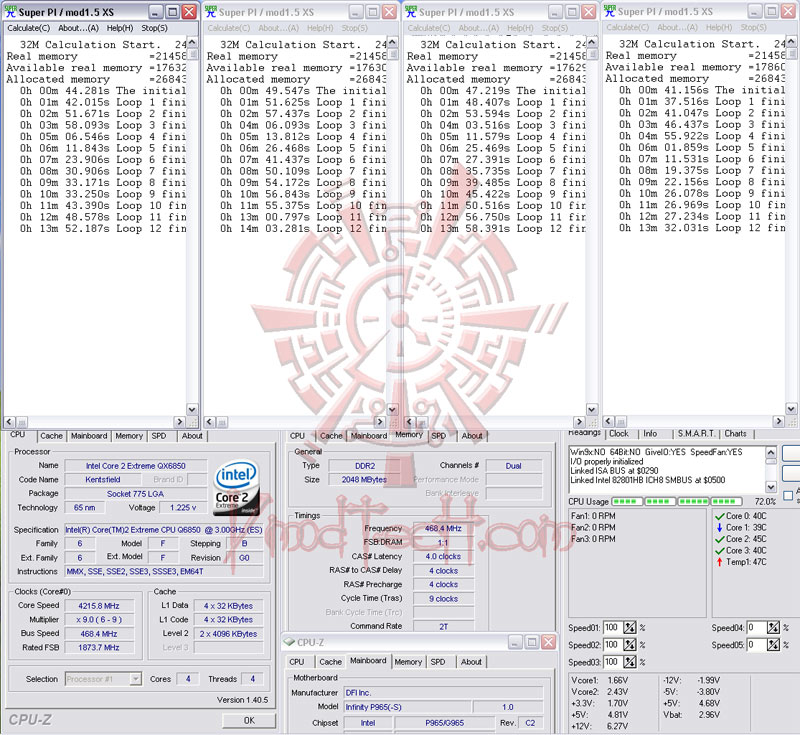Click Temp1 red up arrow icon
The image size is (800, 735).
719,562
